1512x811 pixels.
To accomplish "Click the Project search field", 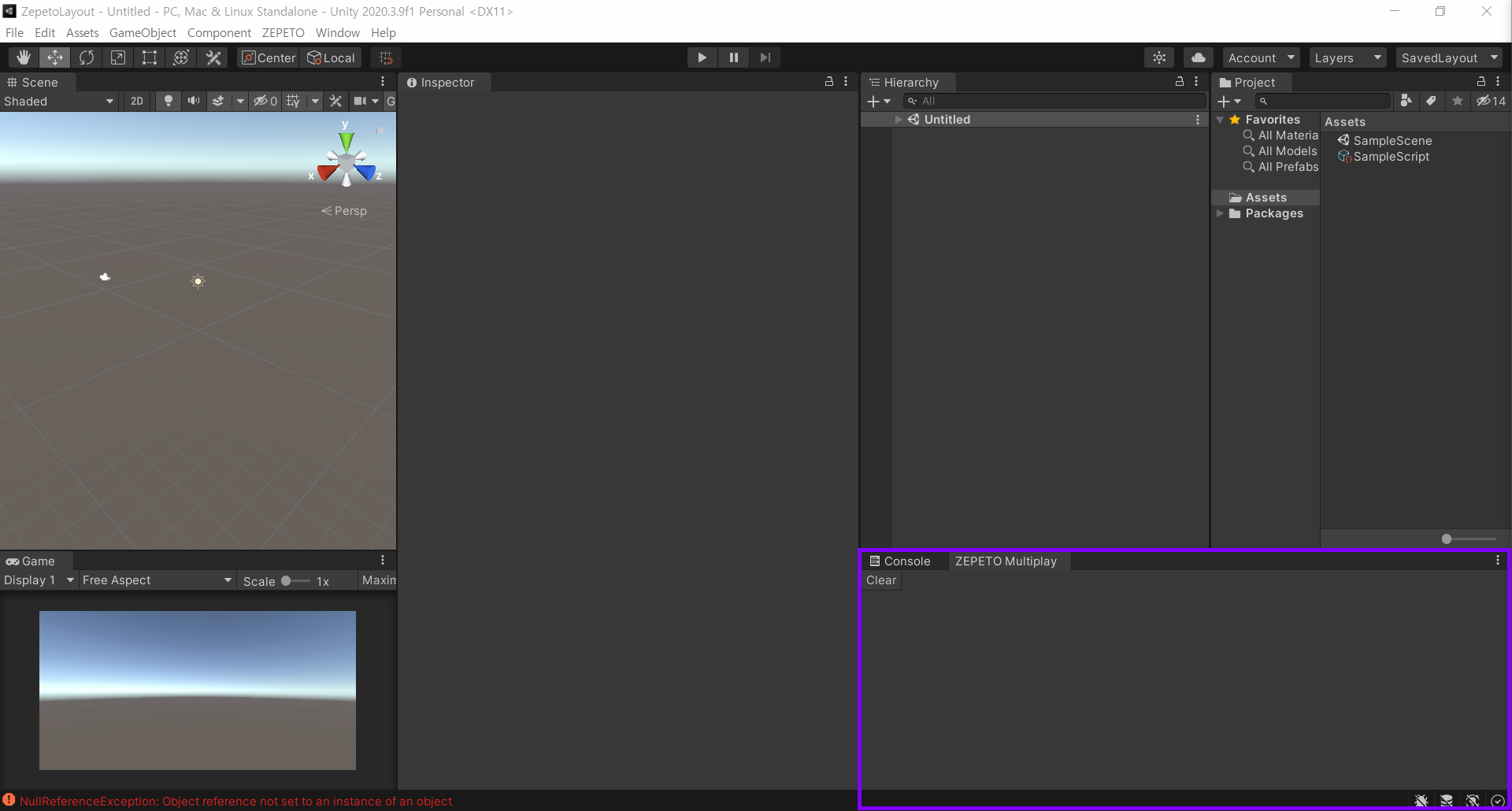I will [1322, 101].
